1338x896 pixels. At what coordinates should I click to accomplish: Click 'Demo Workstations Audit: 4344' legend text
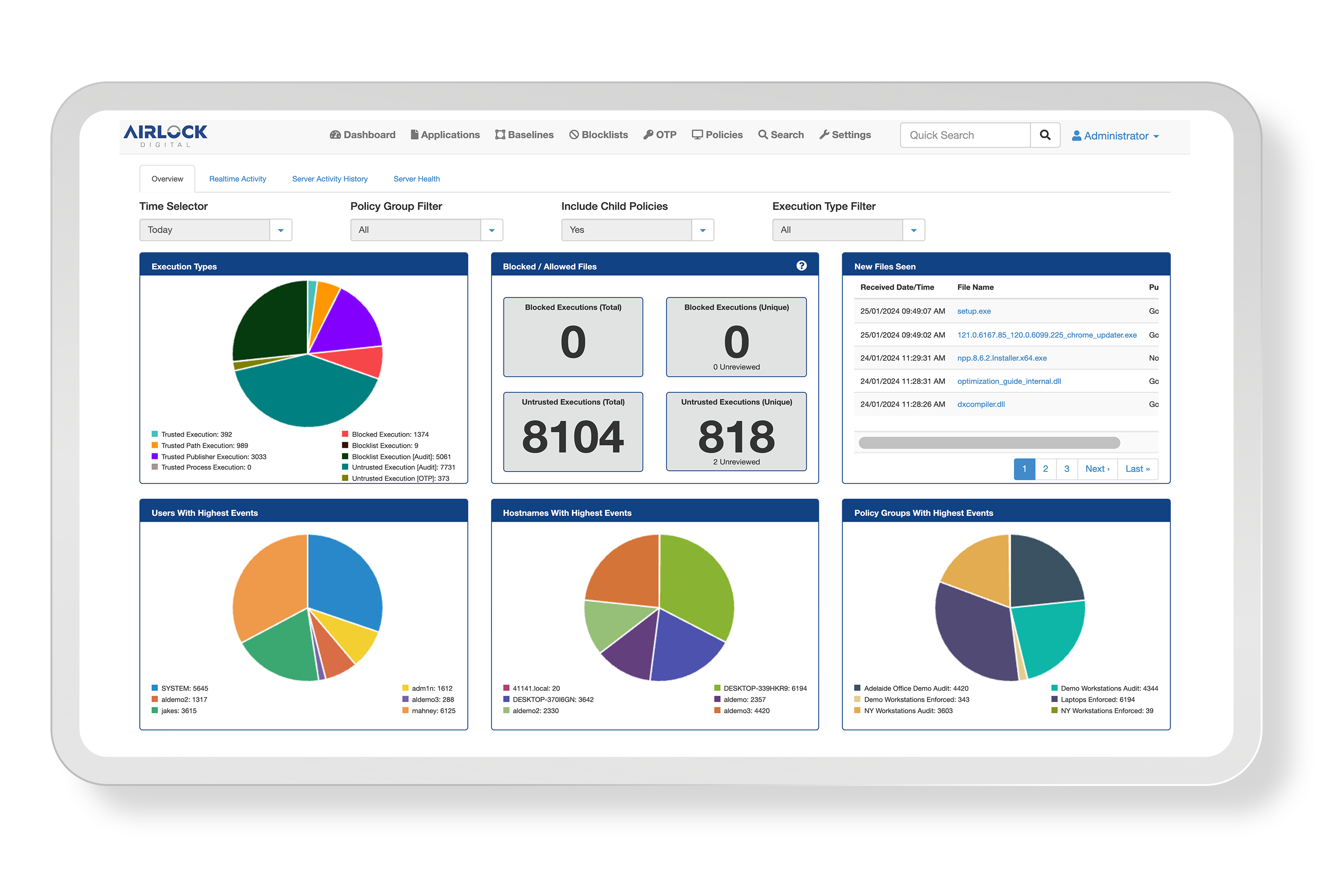[x=1109, y=688]
